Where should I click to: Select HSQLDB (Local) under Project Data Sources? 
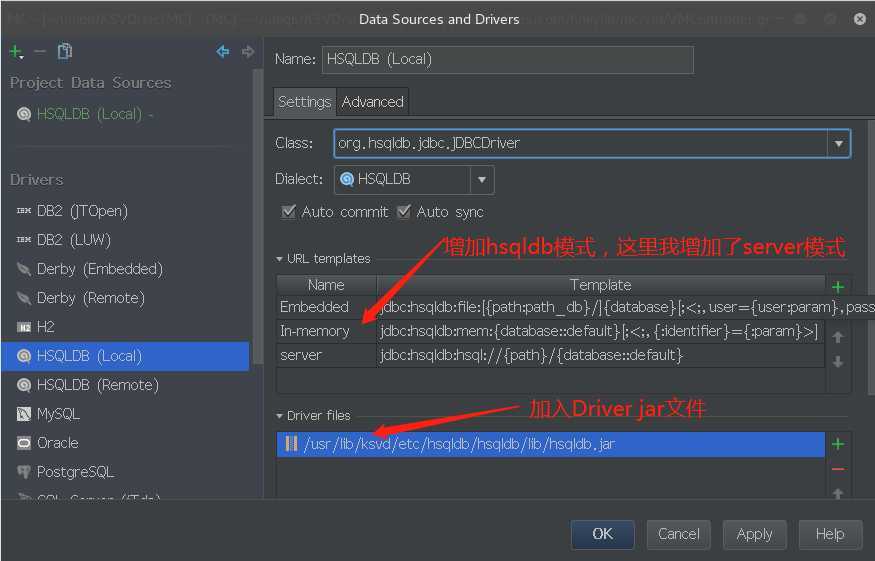click(89, 114)
